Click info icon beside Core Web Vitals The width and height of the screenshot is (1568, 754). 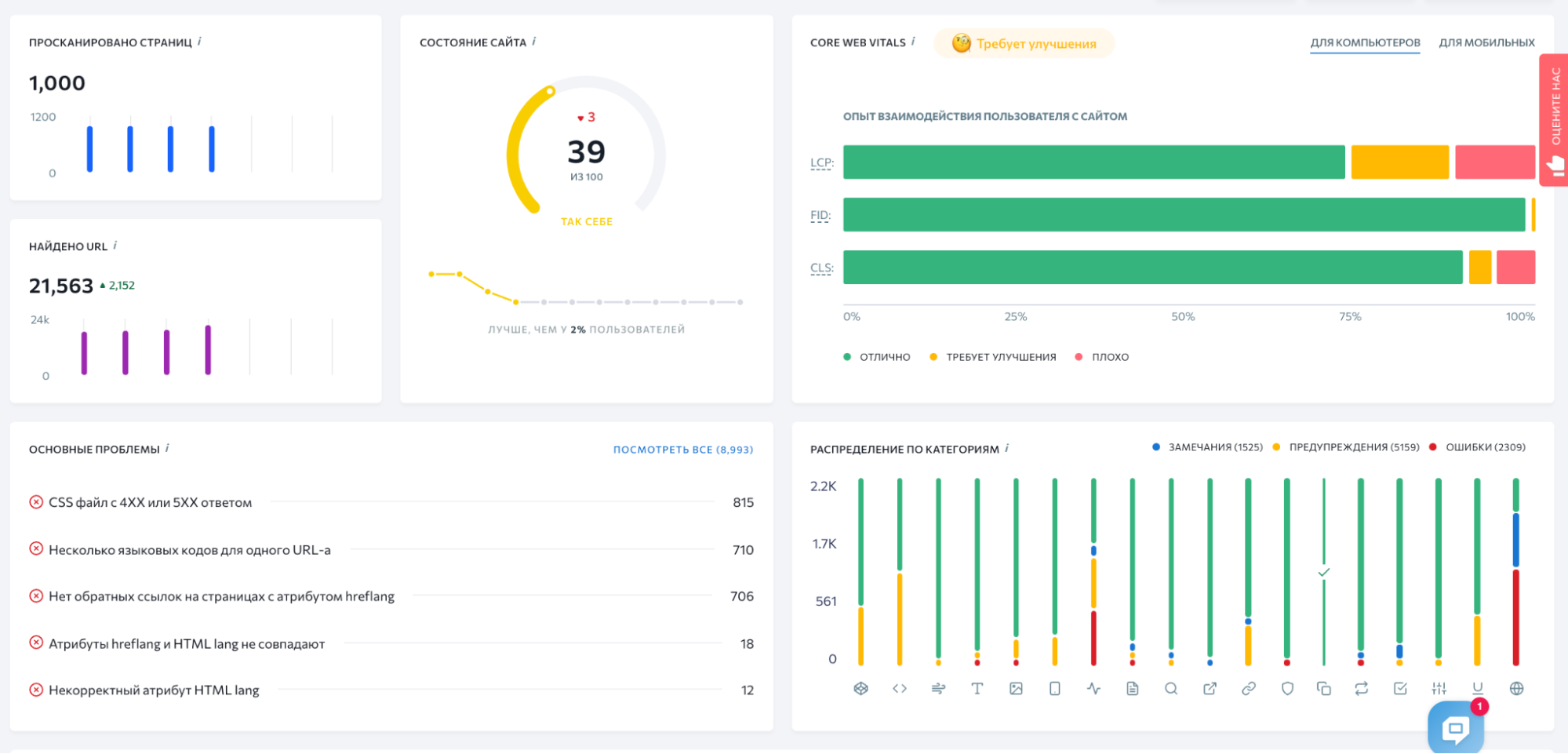913,42
